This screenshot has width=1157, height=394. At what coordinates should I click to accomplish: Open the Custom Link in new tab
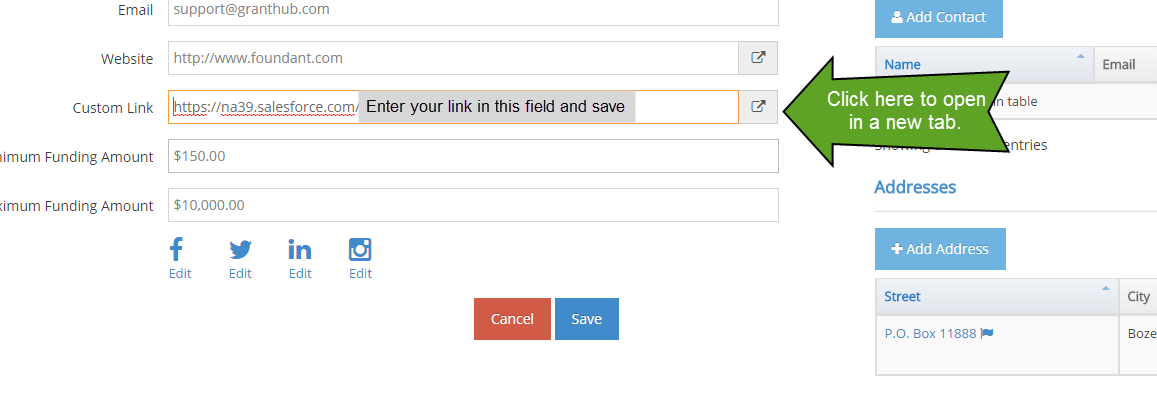click(758, 107)
